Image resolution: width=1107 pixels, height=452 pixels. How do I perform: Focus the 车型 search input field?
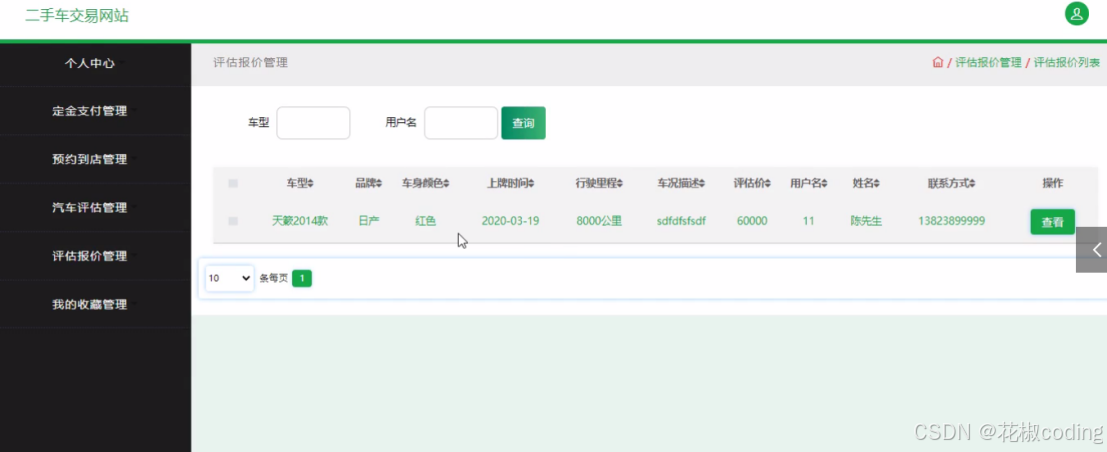(x=313, y=123)
